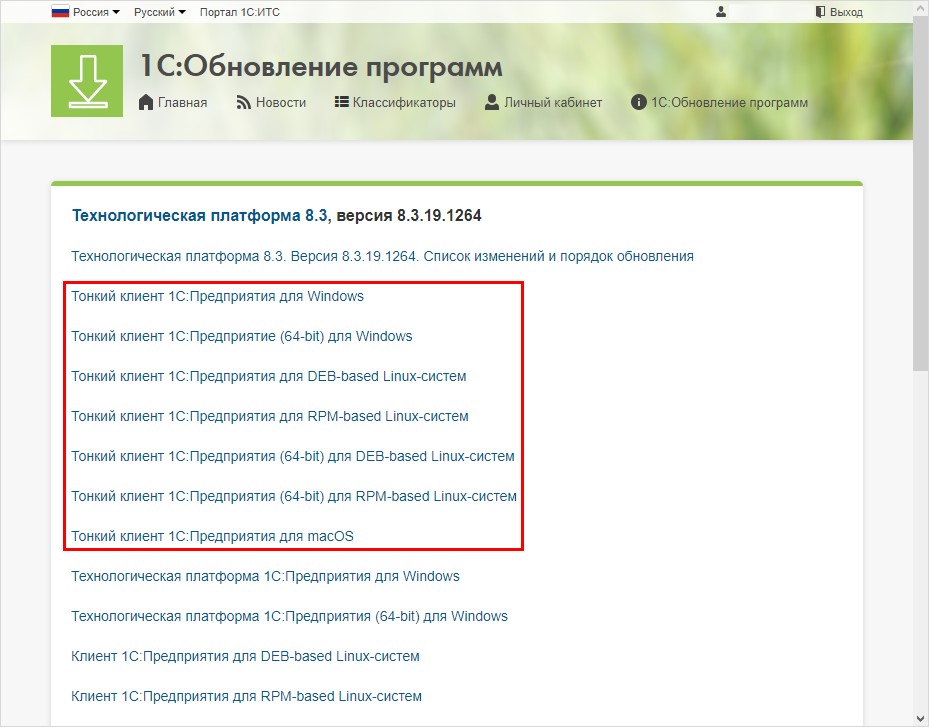Screen dimensions: 929x727
Task: Click the user profile icon in the top bar
Action: [720, 12]
